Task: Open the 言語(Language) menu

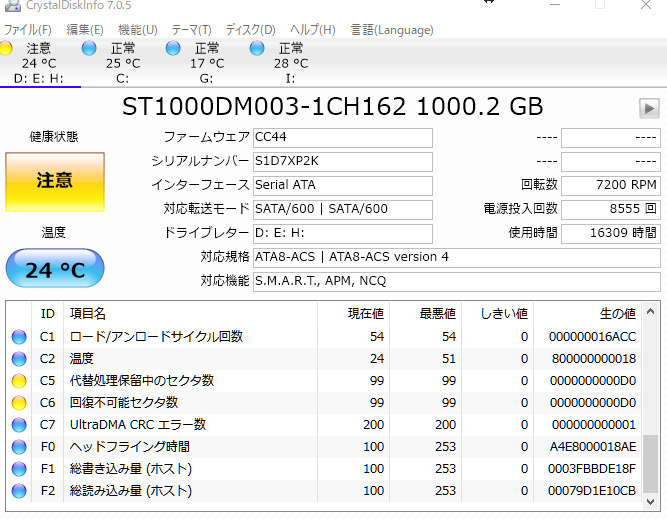Action: coord(392,30)
